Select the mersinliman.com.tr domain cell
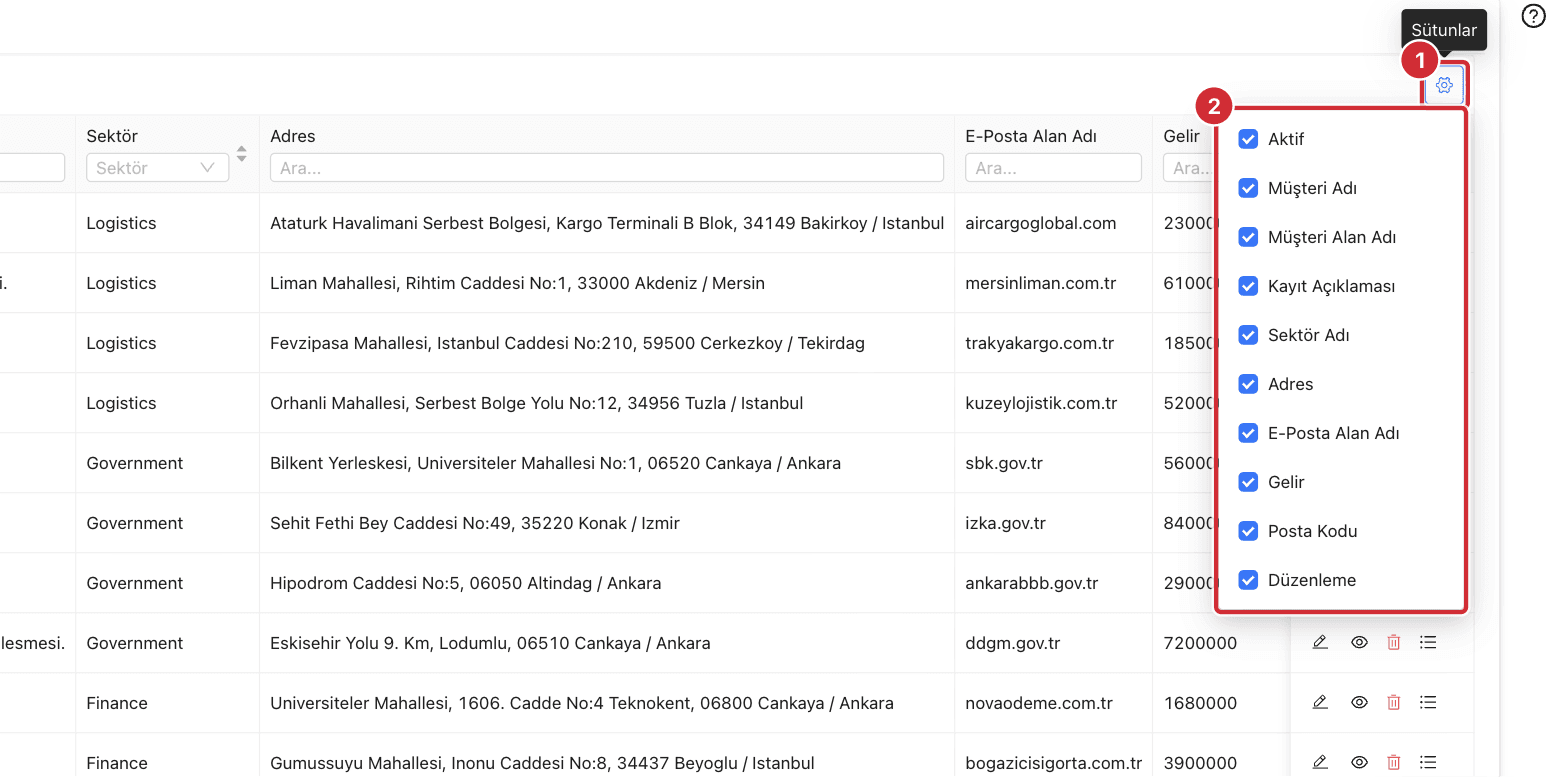 [x=1040, y=283]
